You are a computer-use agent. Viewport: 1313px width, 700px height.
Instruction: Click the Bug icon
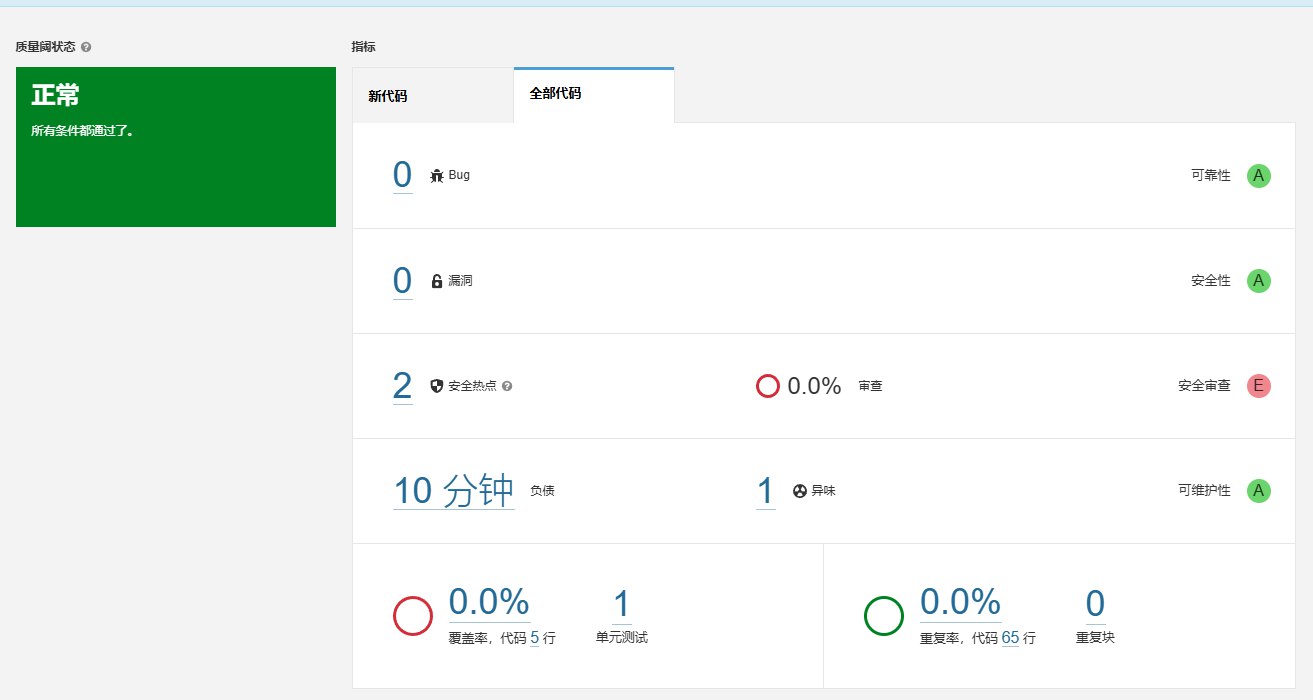click(436, 176)
